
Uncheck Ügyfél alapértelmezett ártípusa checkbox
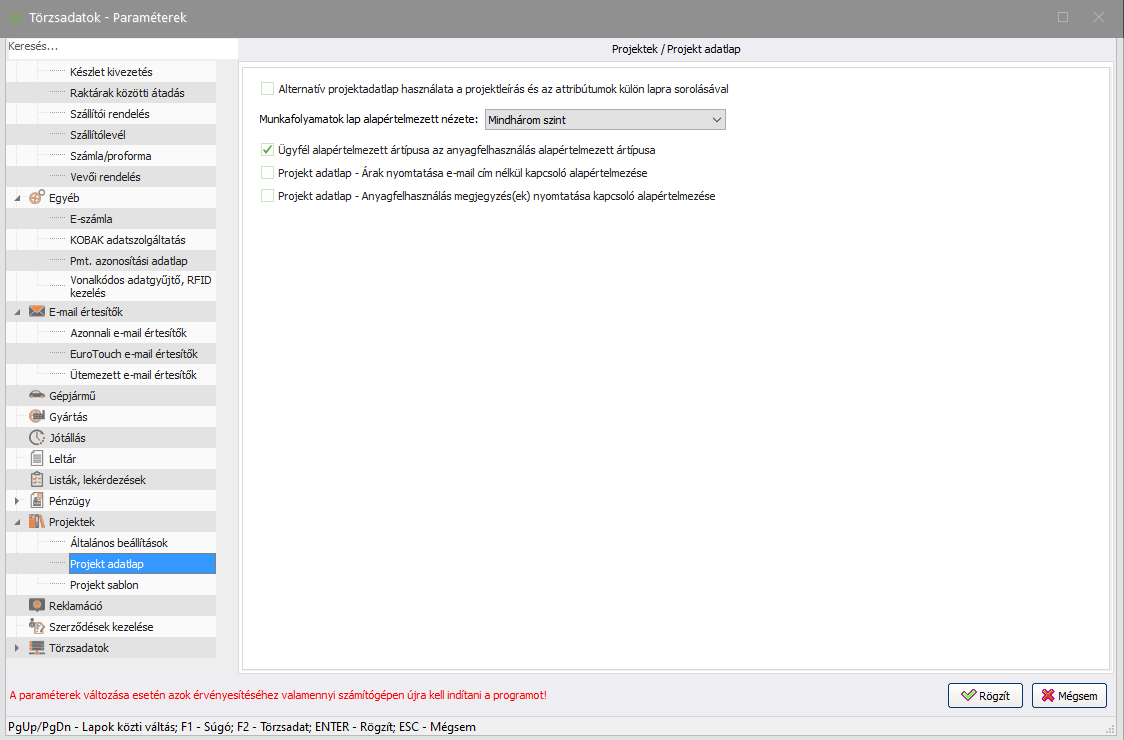(x=267, y=149)
